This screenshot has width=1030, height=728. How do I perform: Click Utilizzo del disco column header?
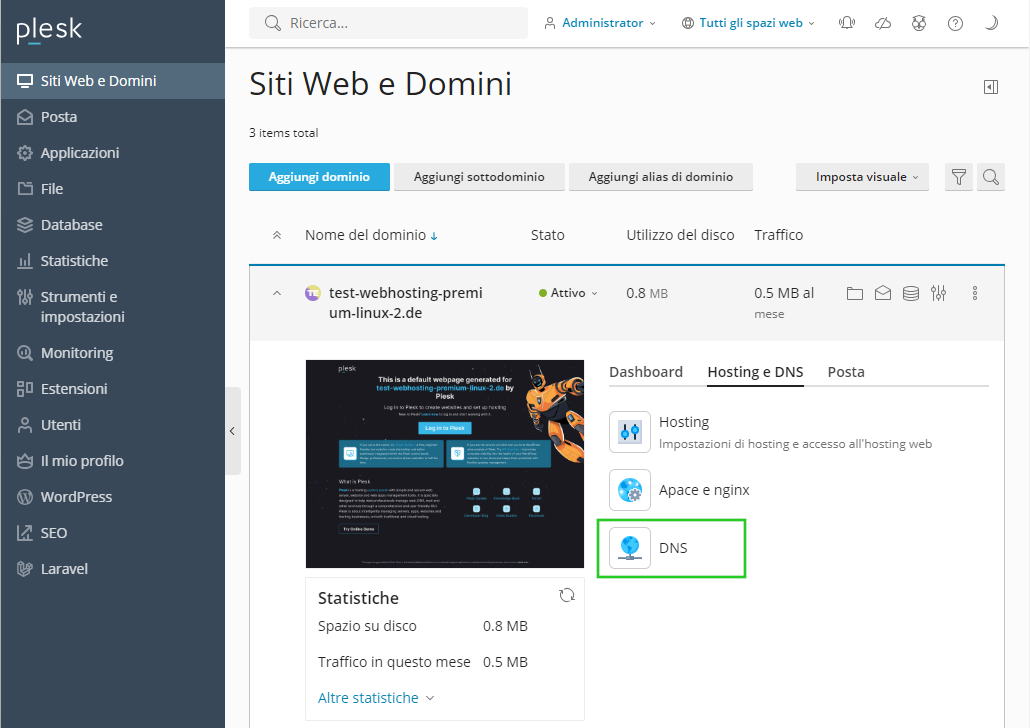(680, 235)
